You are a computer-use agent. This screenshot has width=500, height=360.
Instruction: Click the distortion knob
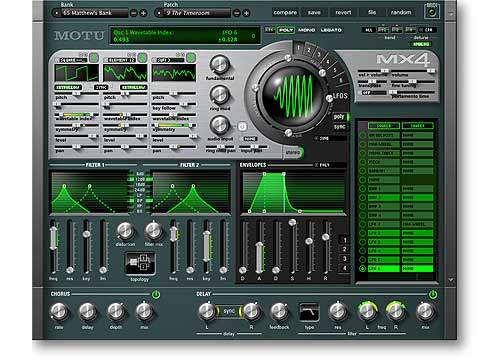pyautogui.click(x=125, y=231)
